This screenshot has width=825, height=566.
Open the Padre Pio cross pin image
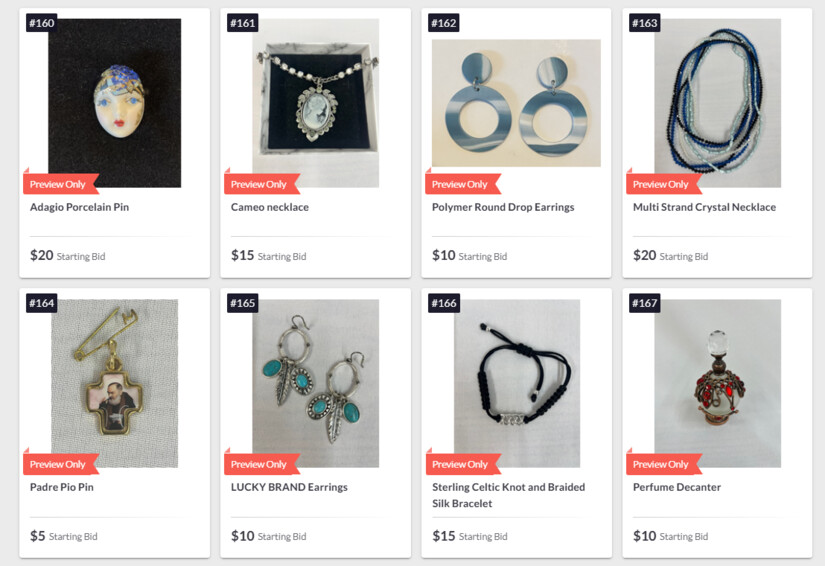115,383
